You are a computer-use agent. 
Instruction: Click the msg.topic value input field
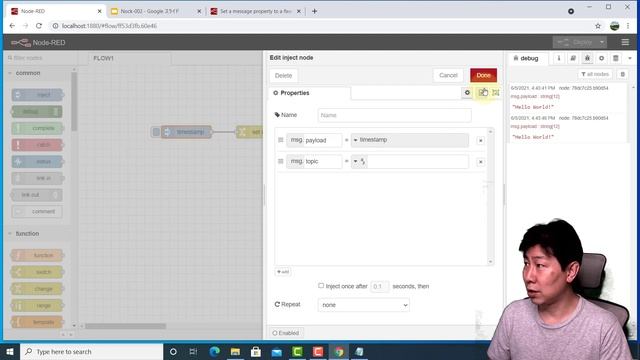(x=417, y=162)
